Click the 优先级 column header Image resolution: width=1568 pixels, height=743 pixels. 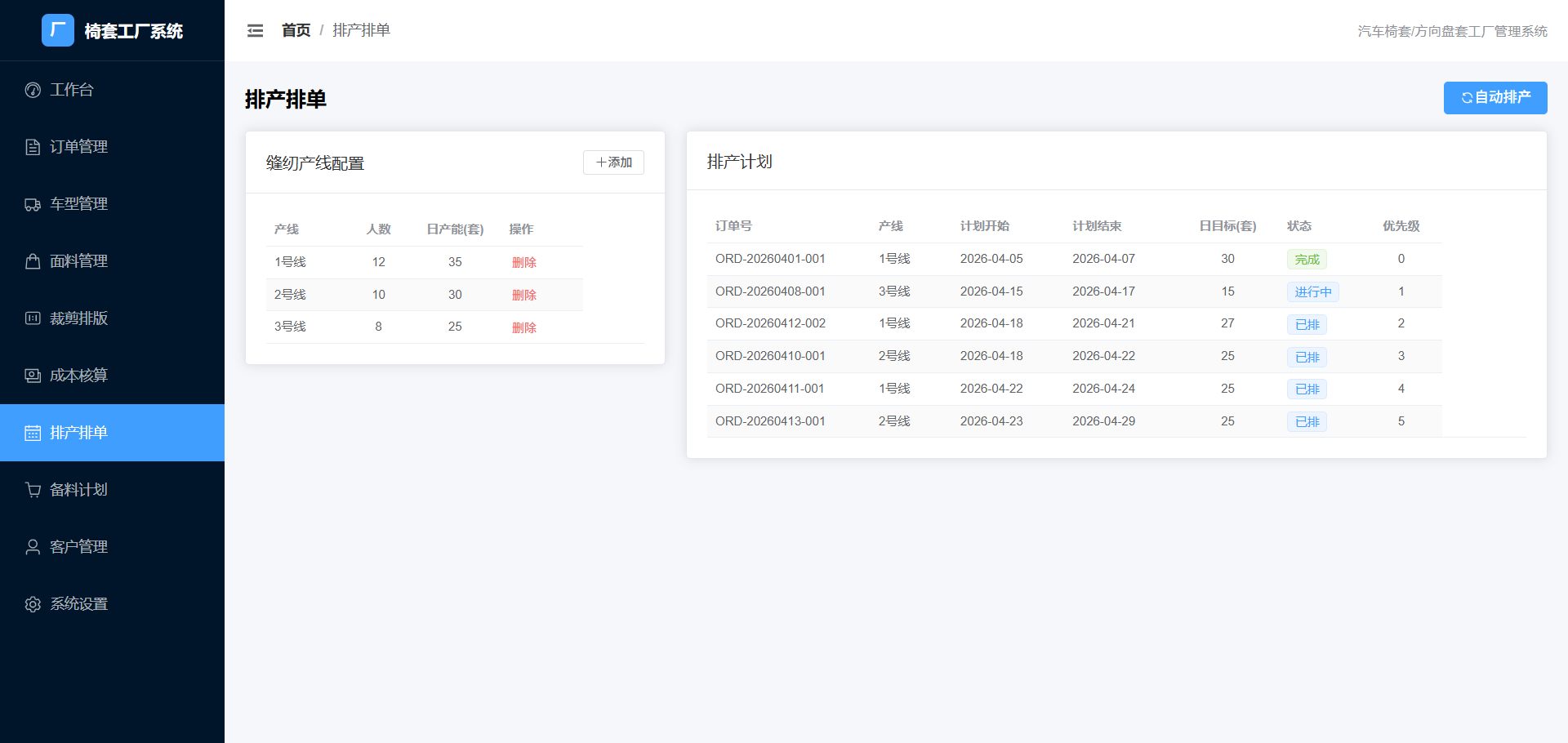(x=1401, y=226)
